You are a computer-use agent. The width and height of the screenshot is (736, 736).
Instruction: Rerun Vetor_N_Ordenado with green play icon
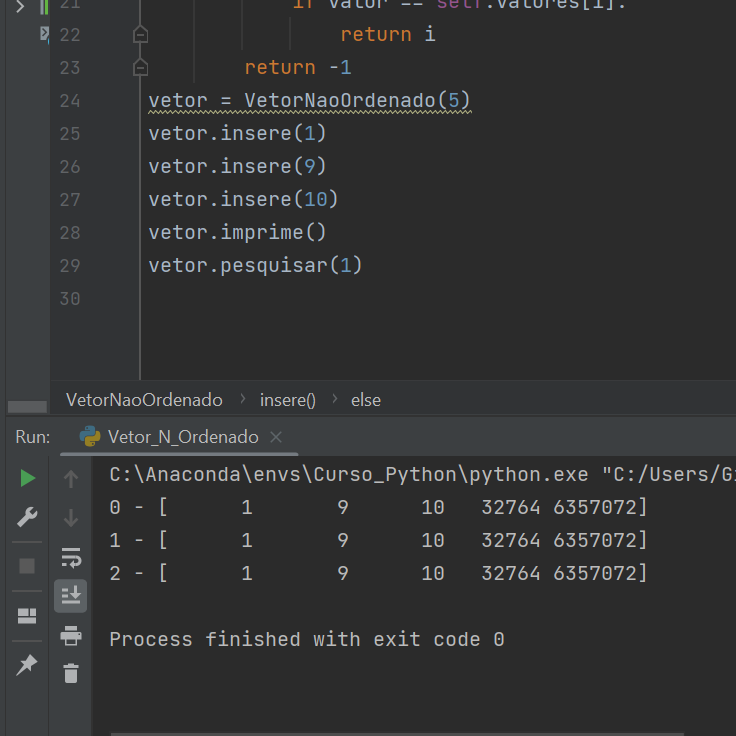28,478
